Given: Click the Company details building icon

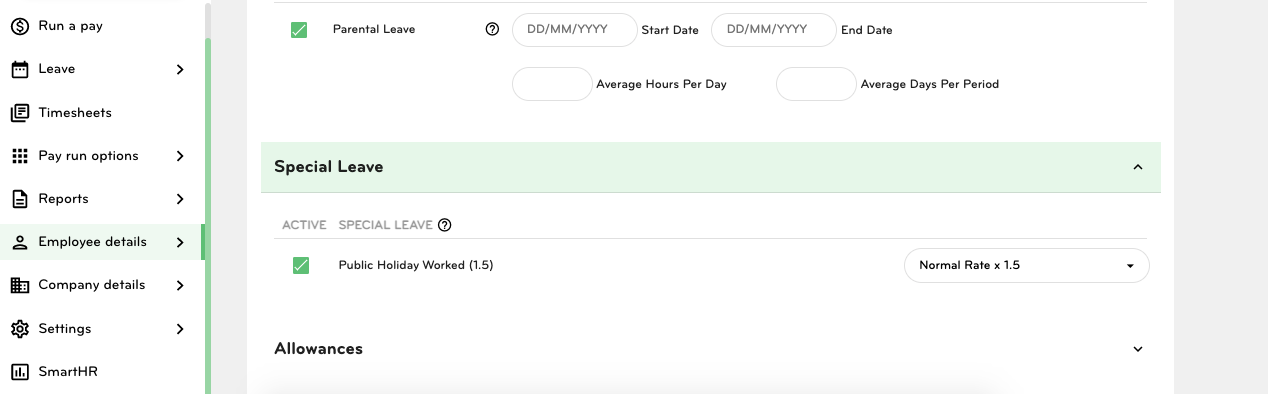Looking at the screenshot, I should tap(19, 285).
